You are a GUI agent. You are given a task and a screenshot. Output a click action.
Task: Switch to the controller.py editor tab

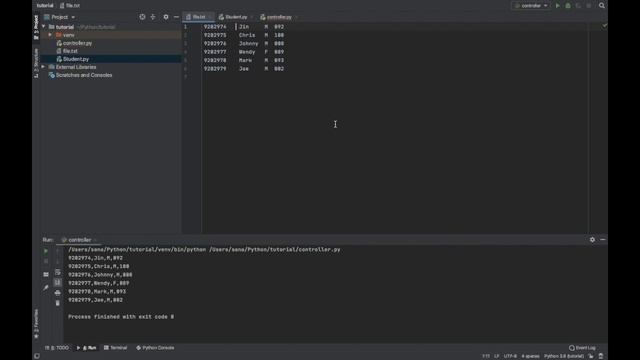(278, 17)
